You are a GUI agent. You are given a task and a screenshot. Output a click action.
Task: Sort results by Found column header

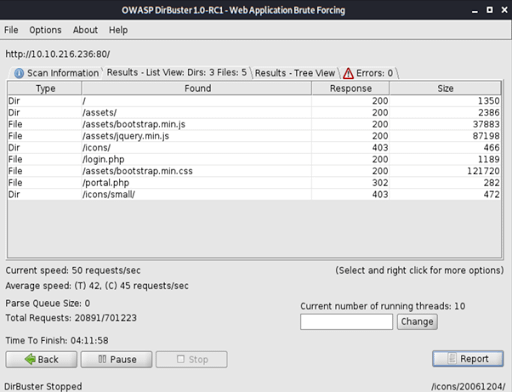pyautogui.click(x=197, y=88)
